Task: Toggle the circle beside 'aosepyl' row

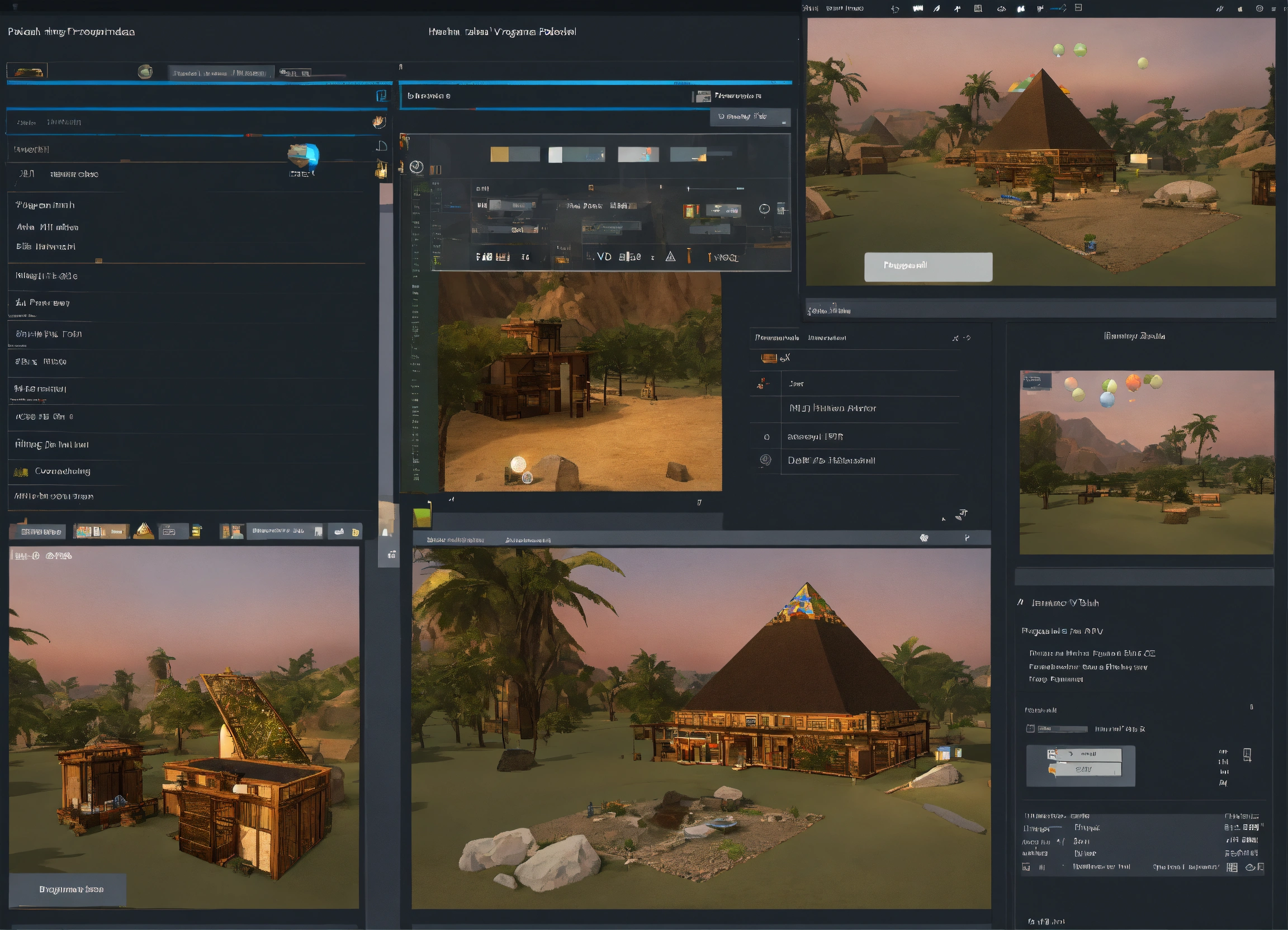Action: coord(766,436)
